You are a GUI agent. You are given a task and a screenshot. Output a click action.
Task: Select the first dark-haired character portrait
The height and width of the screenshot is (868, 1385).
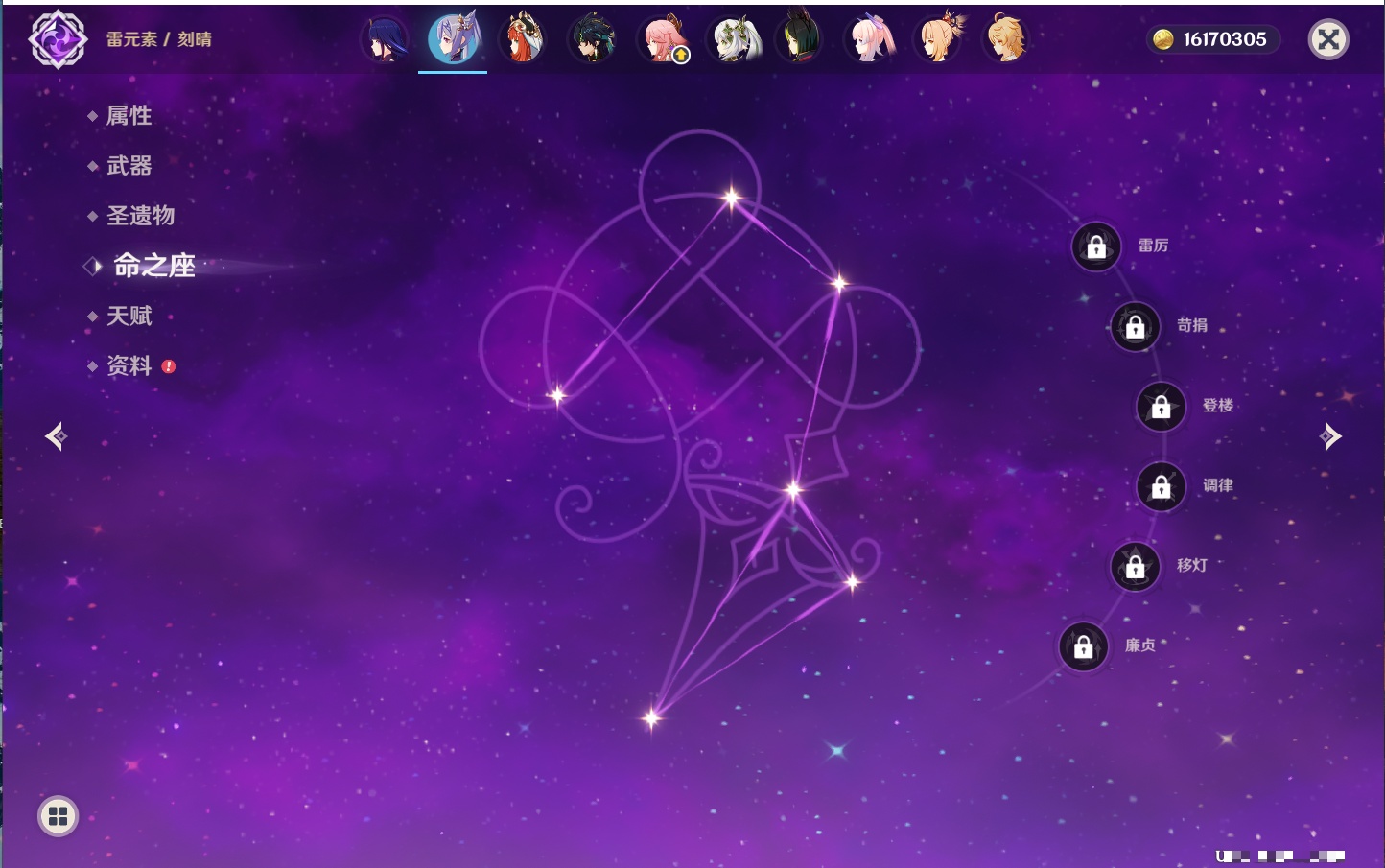click(385, 39)
